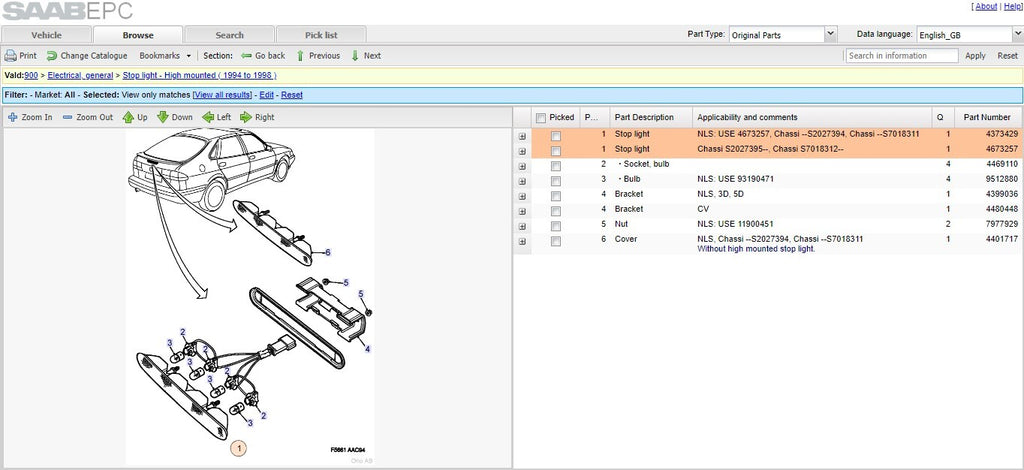Image resolution: width=1024 pixels, height=470 pixels.
Task: Check Picked for Bracket 4399036
Action: click(555, 196)
